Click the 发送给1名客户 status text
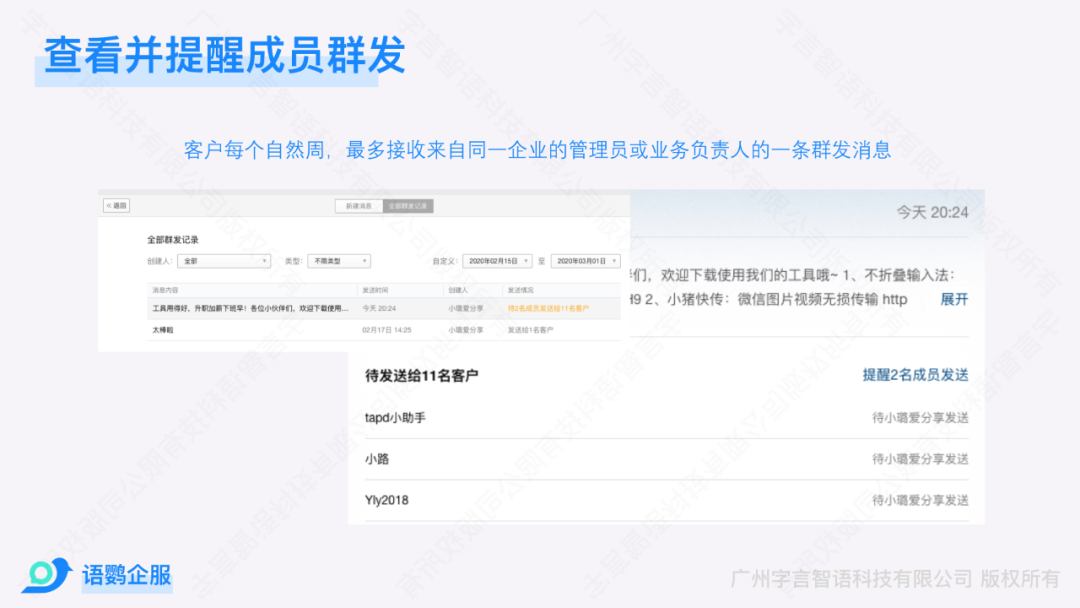The height and width of the screenshot is (608, 1080). (530, 329)
